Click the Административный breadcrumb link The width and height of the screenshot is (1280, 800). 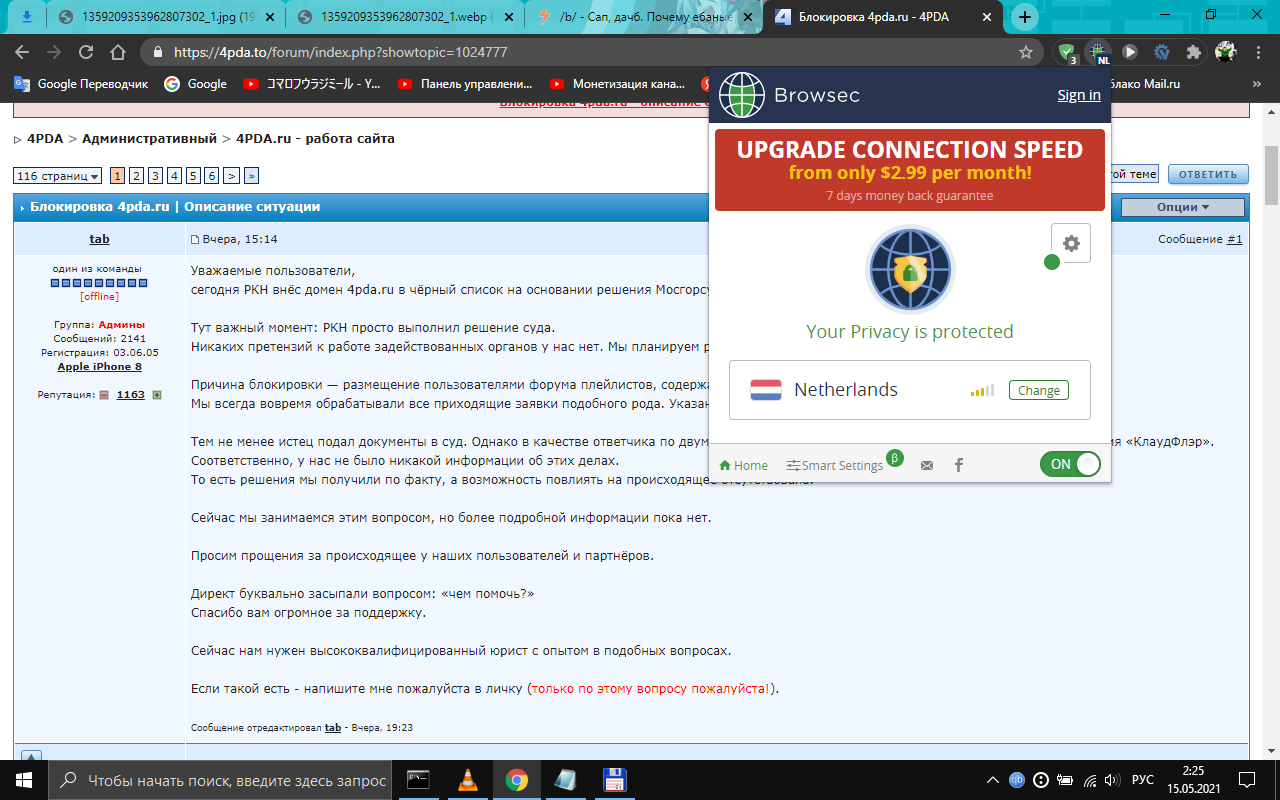click(150, 138)
